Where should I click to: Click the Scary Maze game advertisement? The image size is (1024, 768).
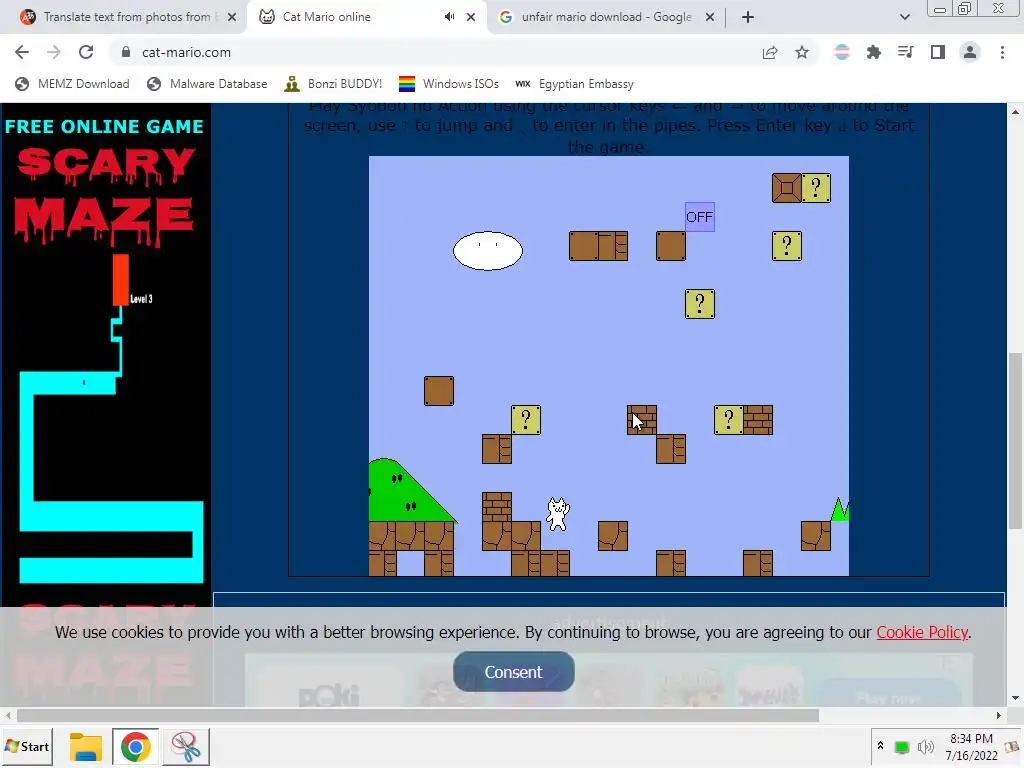tap(106, 355)
